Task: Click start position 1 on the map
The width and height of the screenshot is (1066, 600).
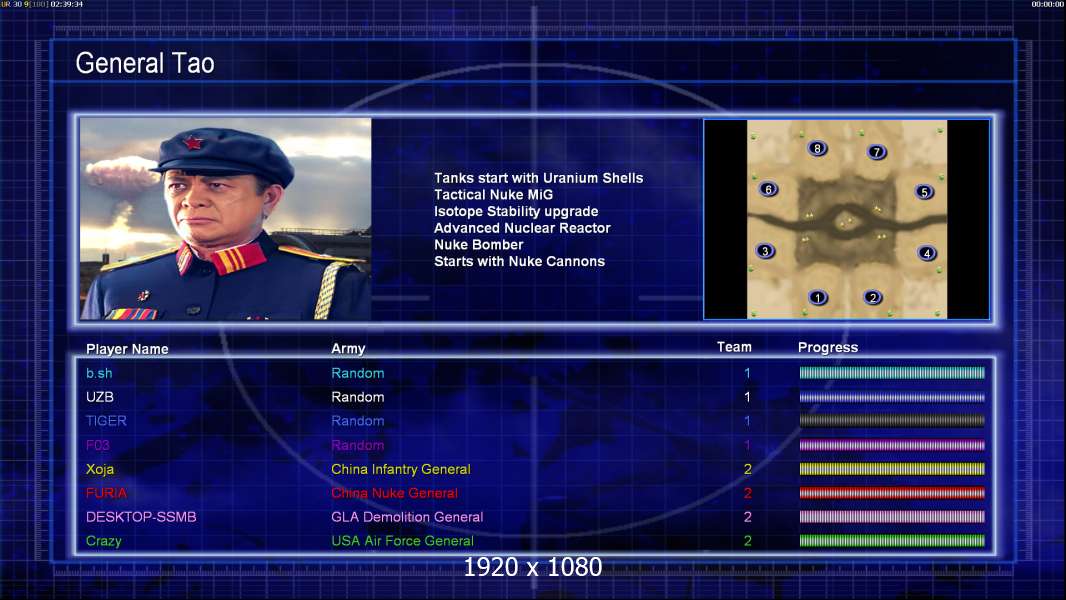Action: coord(818,297)
